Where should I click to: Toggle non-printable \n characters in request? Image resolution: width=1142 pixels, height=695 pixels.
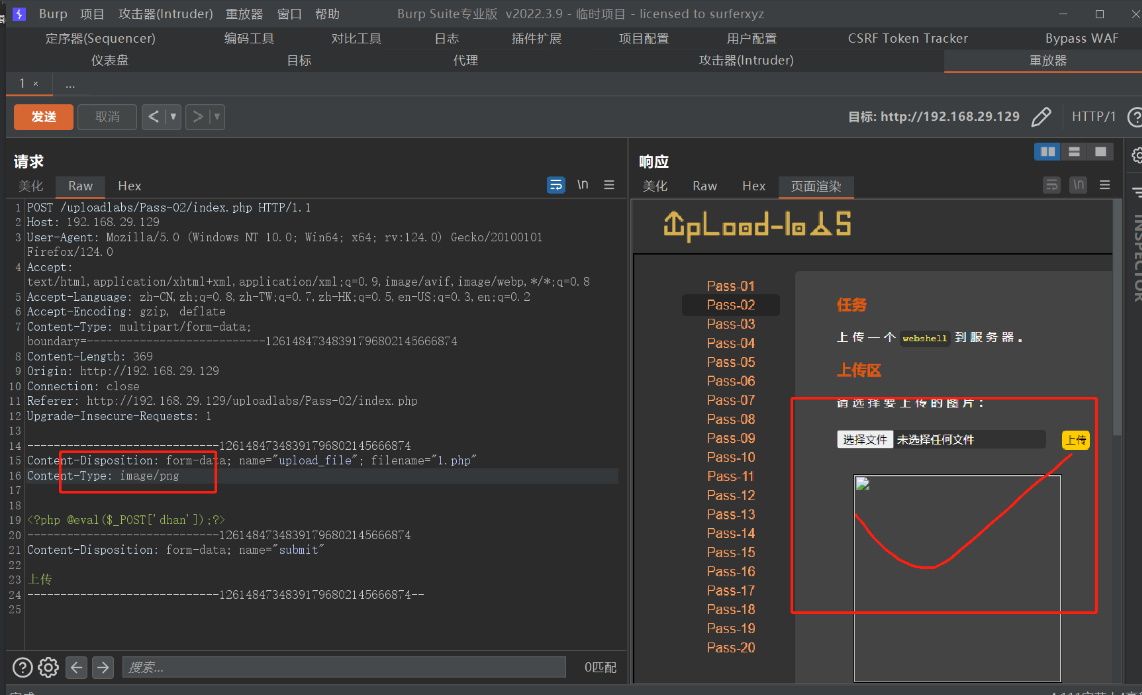(x=583, y=185)
